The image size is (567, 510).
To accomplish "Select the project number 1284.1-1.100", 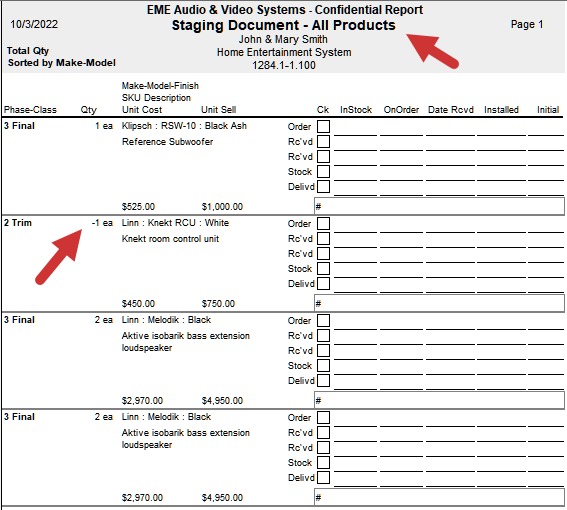I will pyautogui.click(x=284, y=65).
